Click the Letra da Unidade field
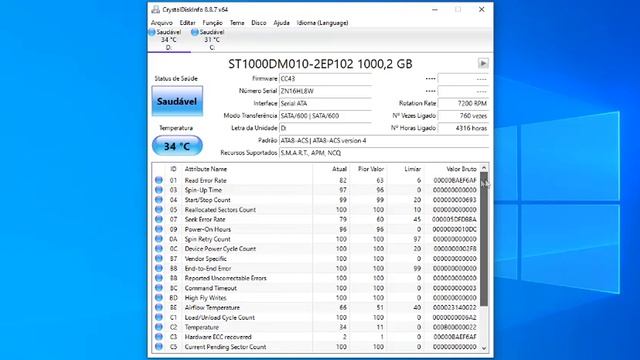 [325, 128]
